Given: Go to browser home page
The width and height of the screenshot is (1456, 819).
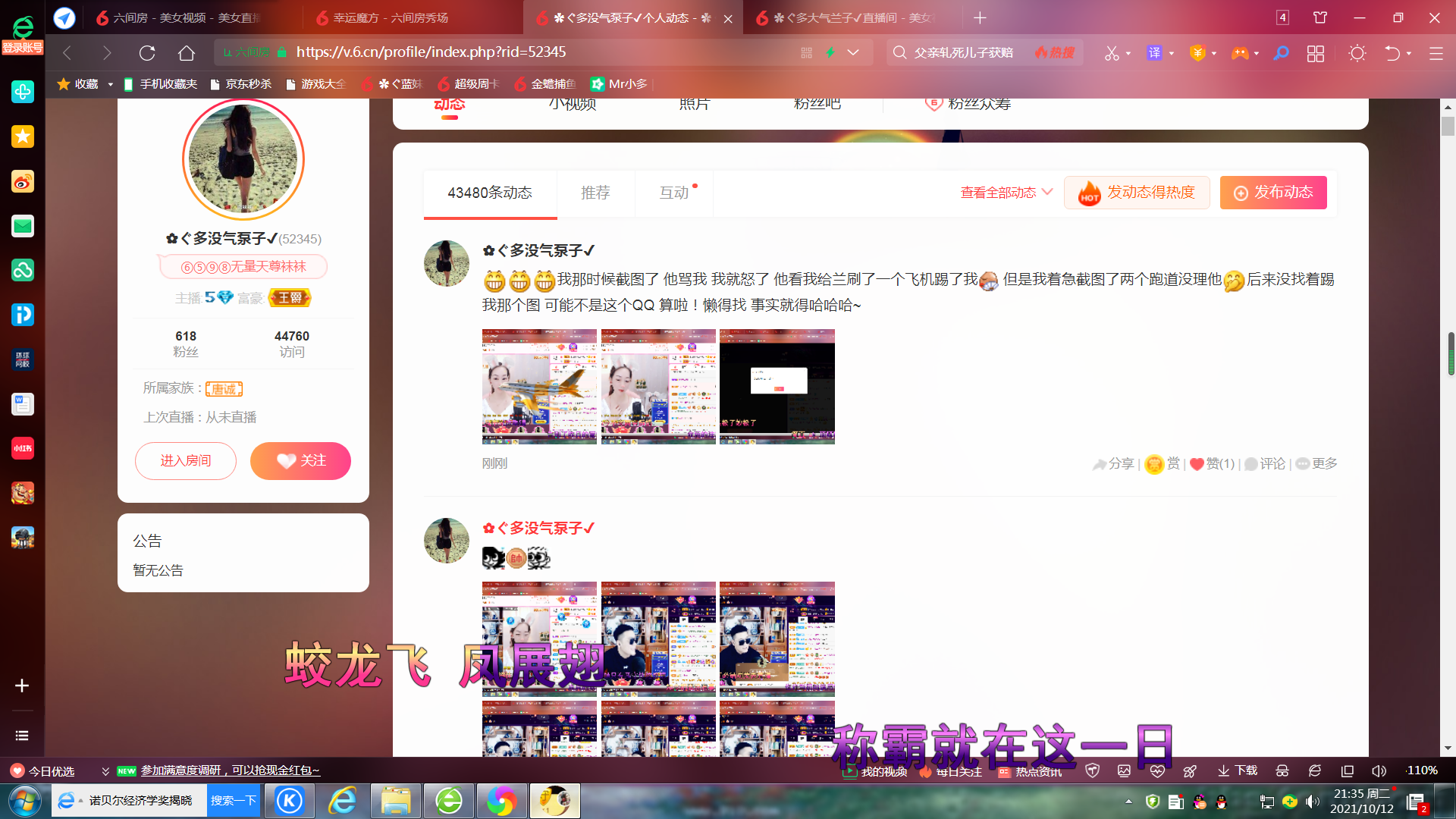Looking at the screenshot, I should pyautogui.click(x=187, y=52).
